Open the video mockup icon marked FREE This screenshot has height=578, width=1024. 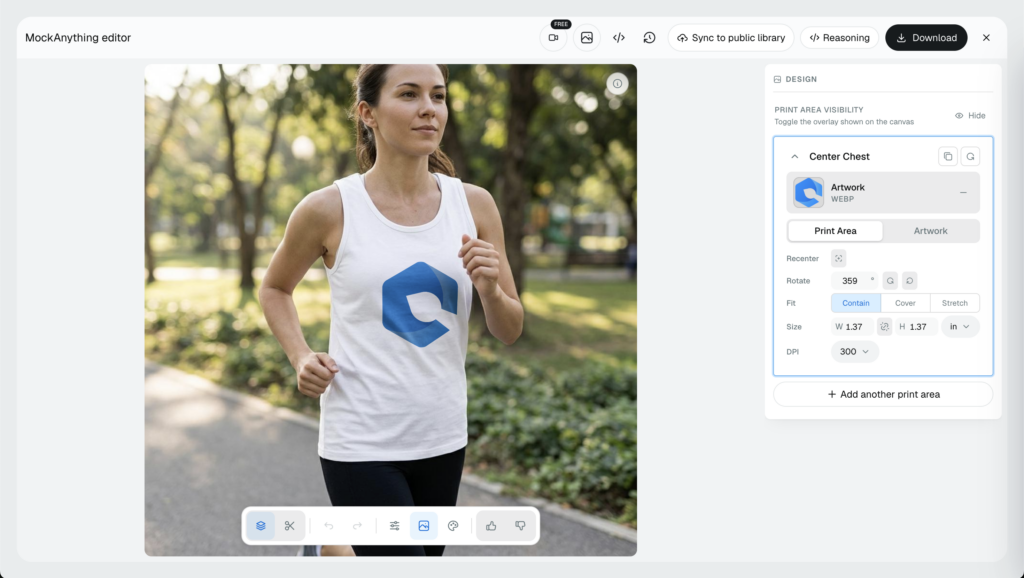tap(553, 38)
